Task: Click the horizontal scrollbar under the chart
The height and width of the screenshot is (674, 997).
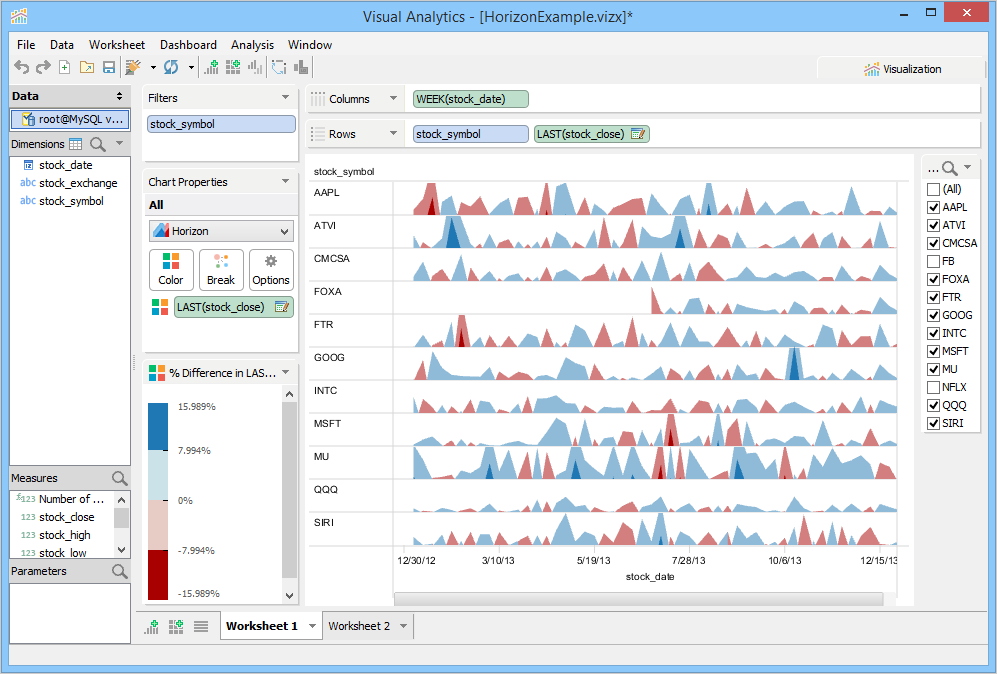Action: (x=638, y=599)
